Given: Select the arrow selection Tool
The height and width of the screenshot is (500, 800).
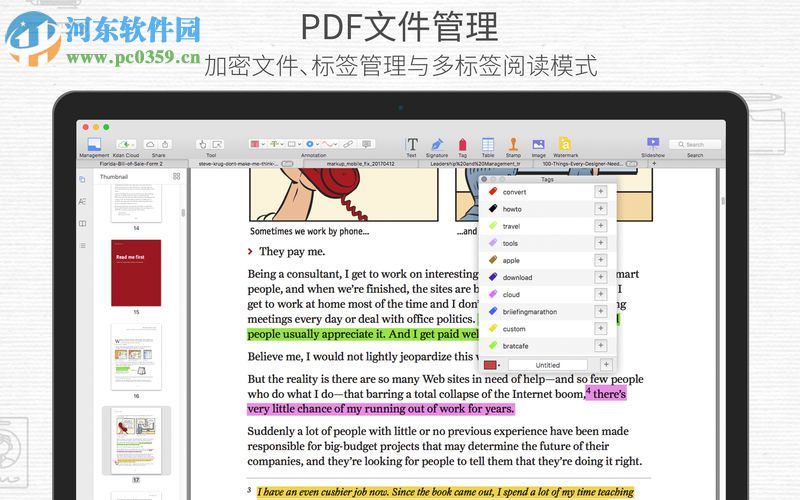Looking at the screenshot, I should coord(218,144).
